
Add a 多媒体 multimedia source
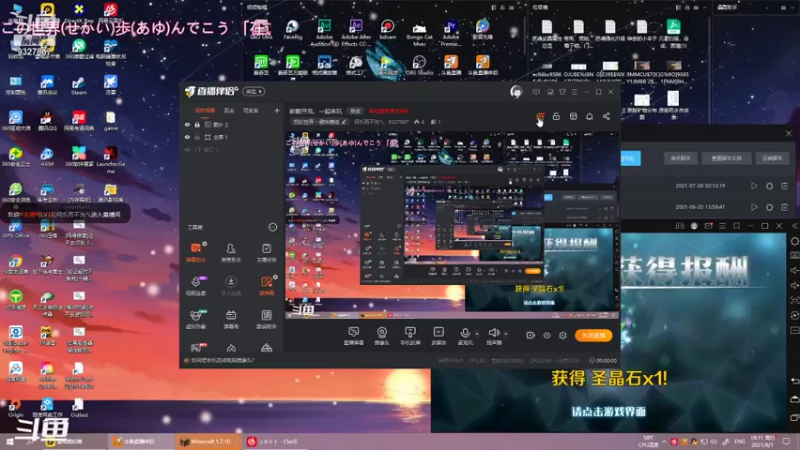pyautogui.click(x=438, y=336)
